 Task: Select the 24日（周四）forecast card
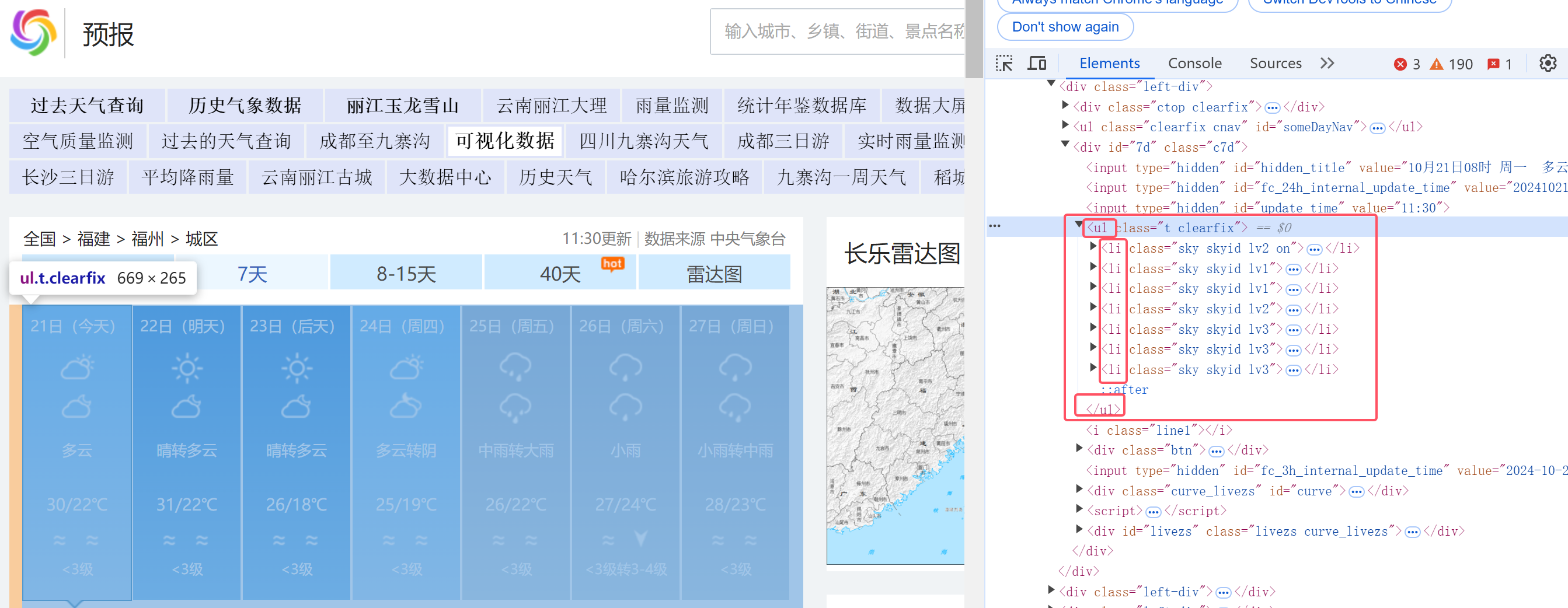point(406,452)
